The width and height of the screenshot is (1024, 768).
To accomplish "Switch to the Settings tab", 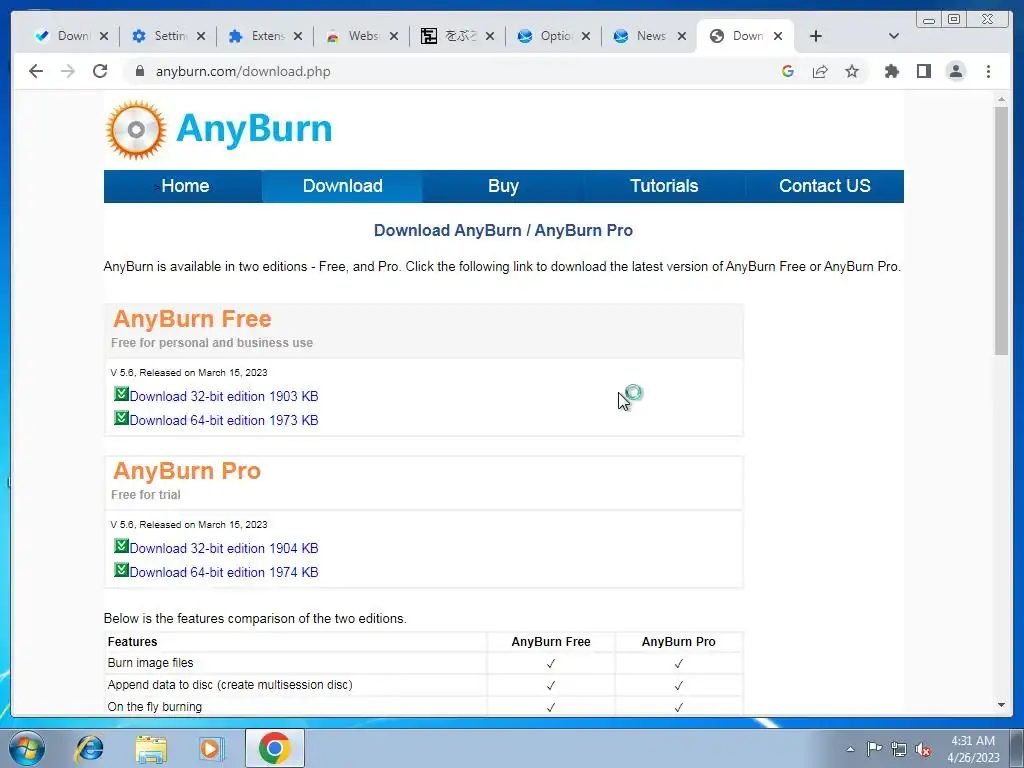I will (x=168, y=36).
